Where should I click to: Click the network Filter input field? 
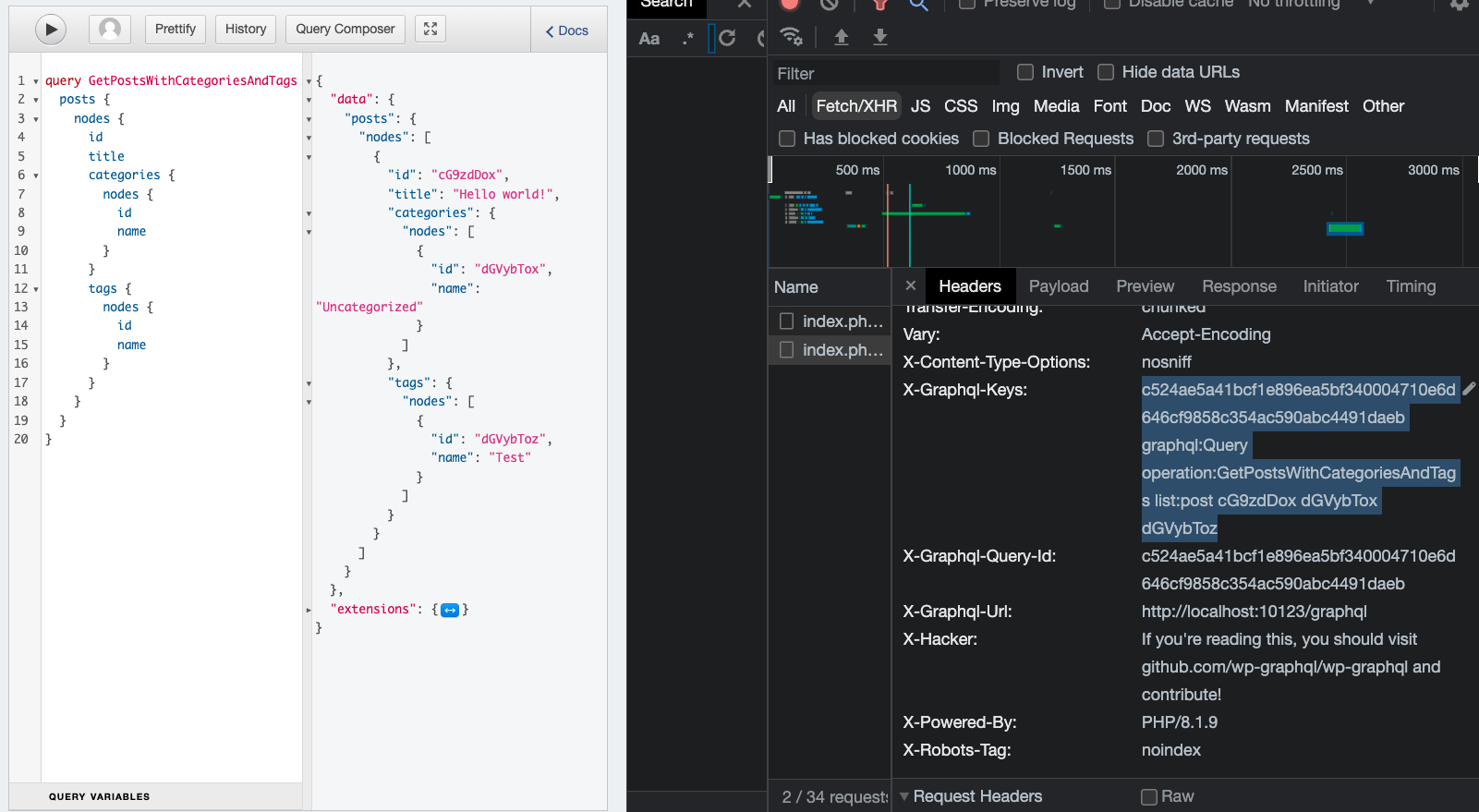885,73
